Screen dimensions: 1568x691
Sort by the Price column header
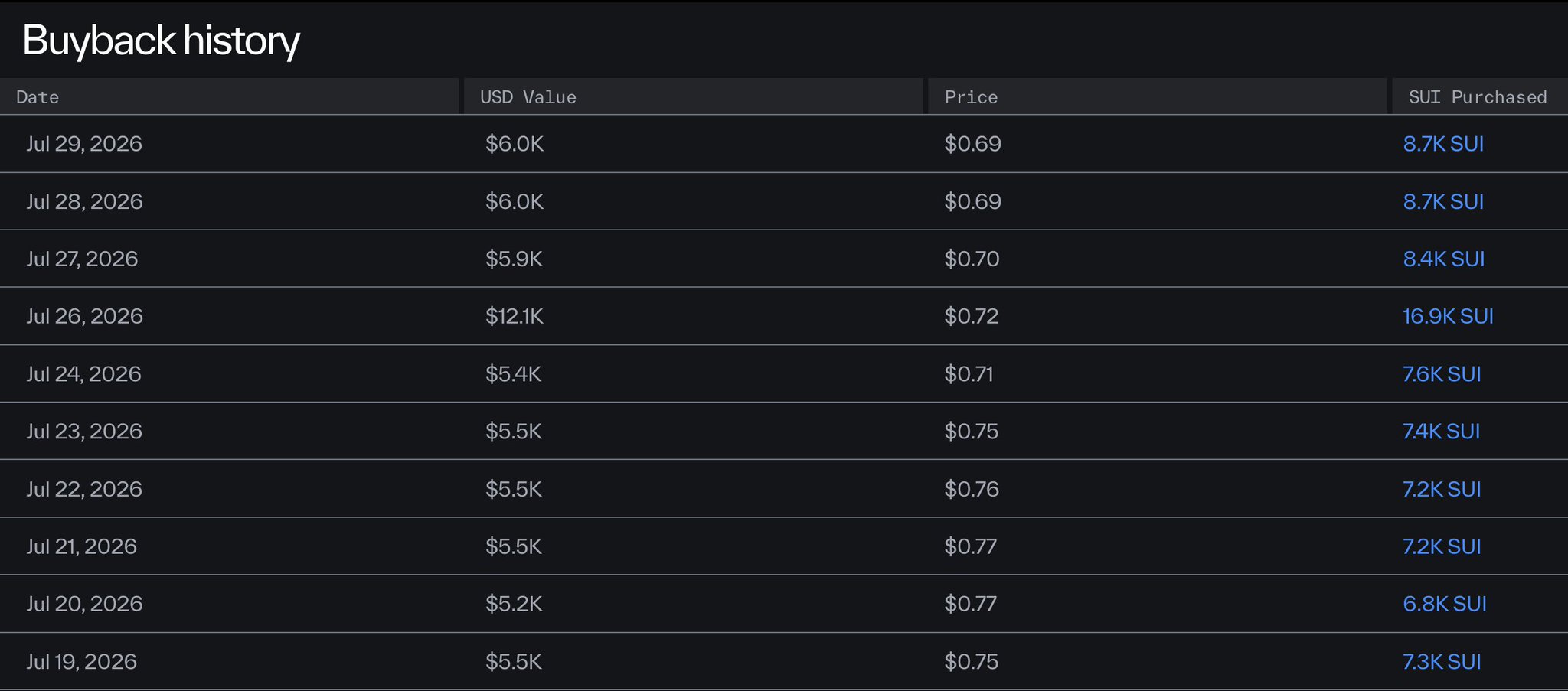[1158, 96]
